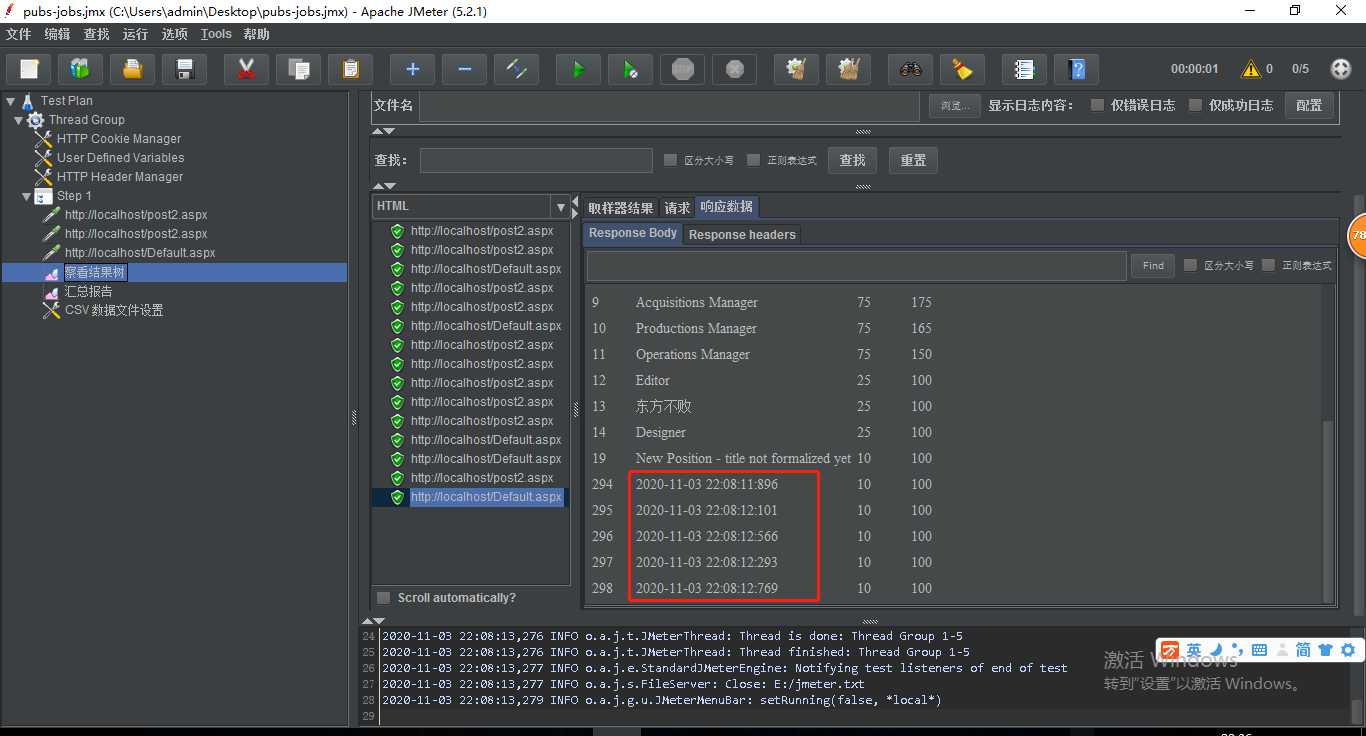Viewport: 1366px width, 736px height.
Task: Click the 配置 button
Action: (x=1309, y=105)
